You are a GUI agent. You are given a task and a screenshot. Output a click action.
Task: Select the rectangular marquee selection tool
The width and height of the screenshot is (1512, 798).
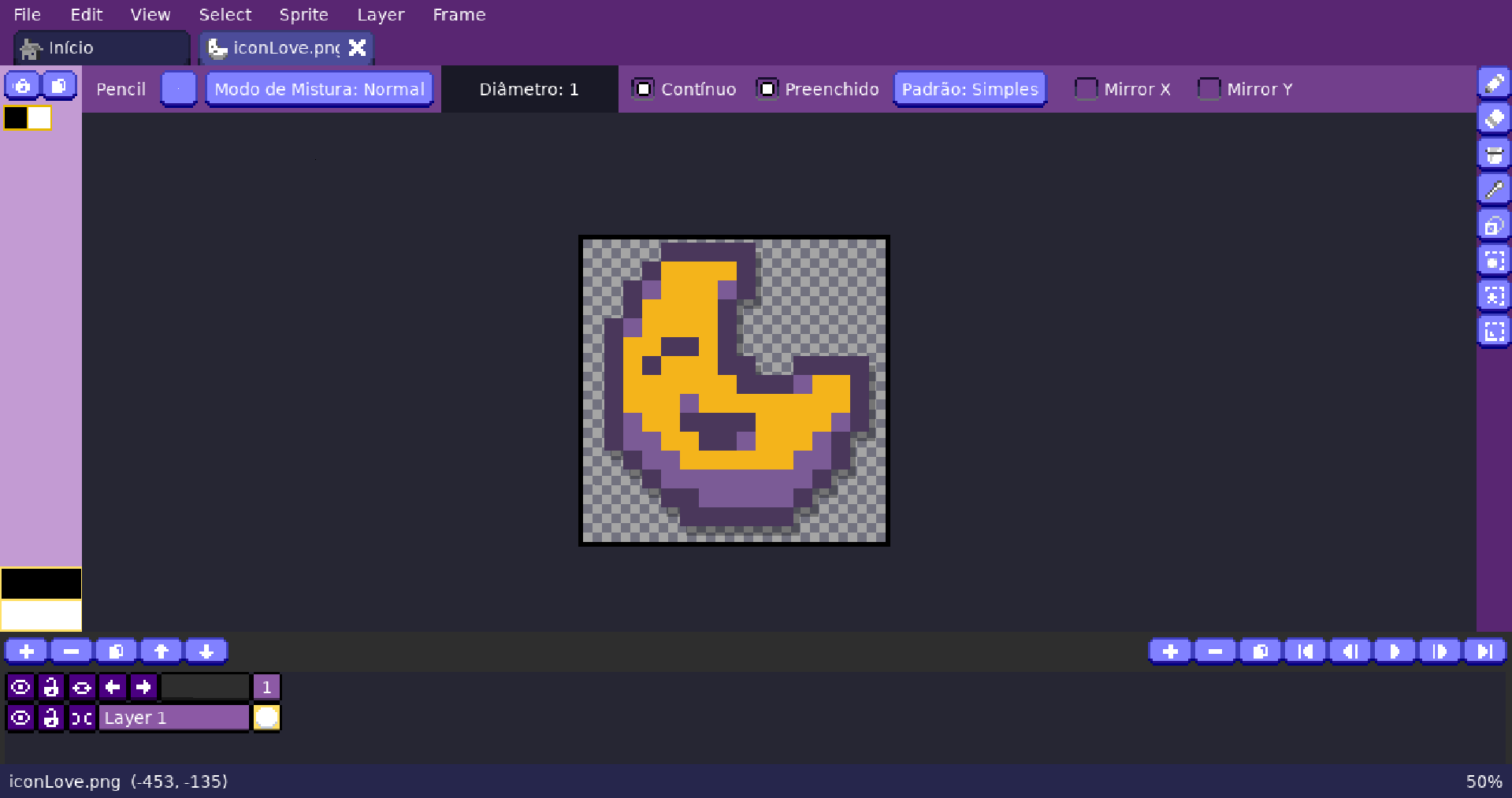[x=1494, y=261]
